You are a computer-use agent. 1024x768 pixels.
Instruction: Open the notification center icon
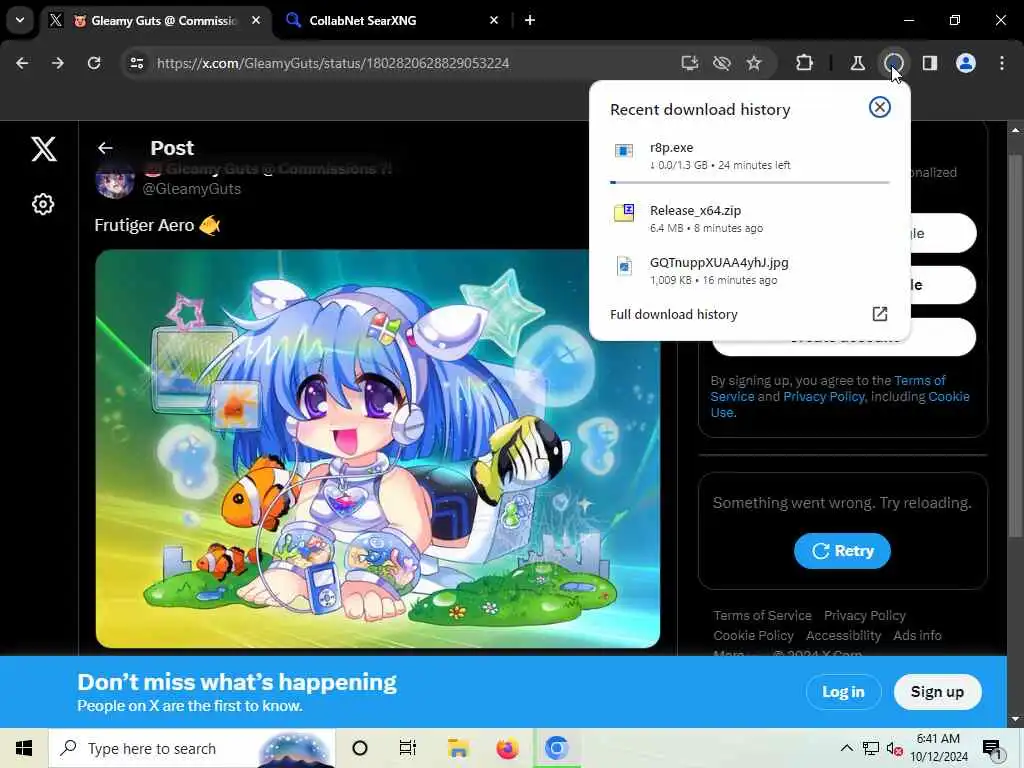coord(992,748)
